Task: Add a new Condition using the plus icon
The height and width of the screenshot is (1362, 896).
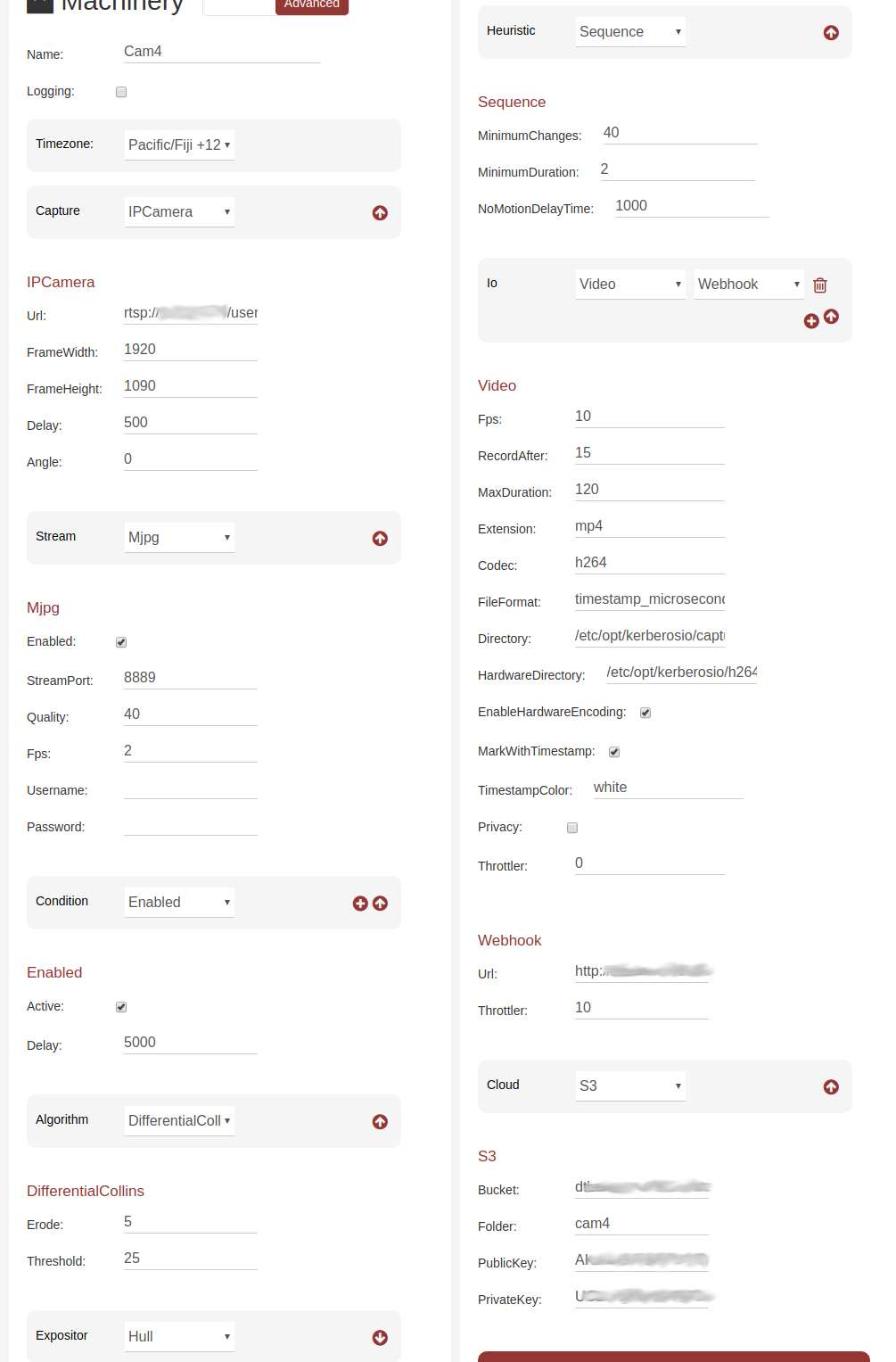Action: 360,903
